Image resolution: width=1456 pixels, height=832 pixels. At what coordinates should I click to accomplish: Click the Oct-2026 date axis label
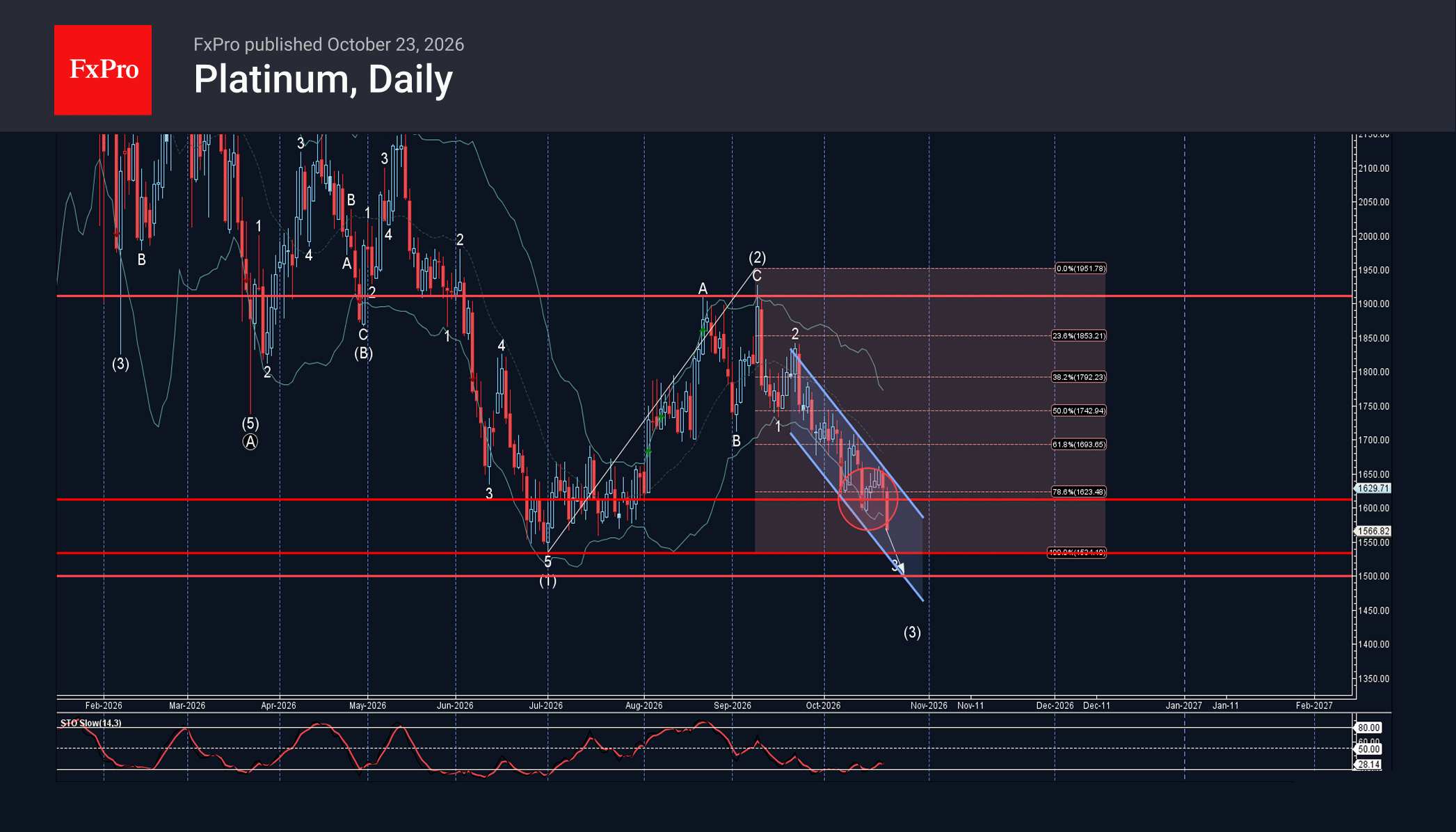[x=823, y=705]
